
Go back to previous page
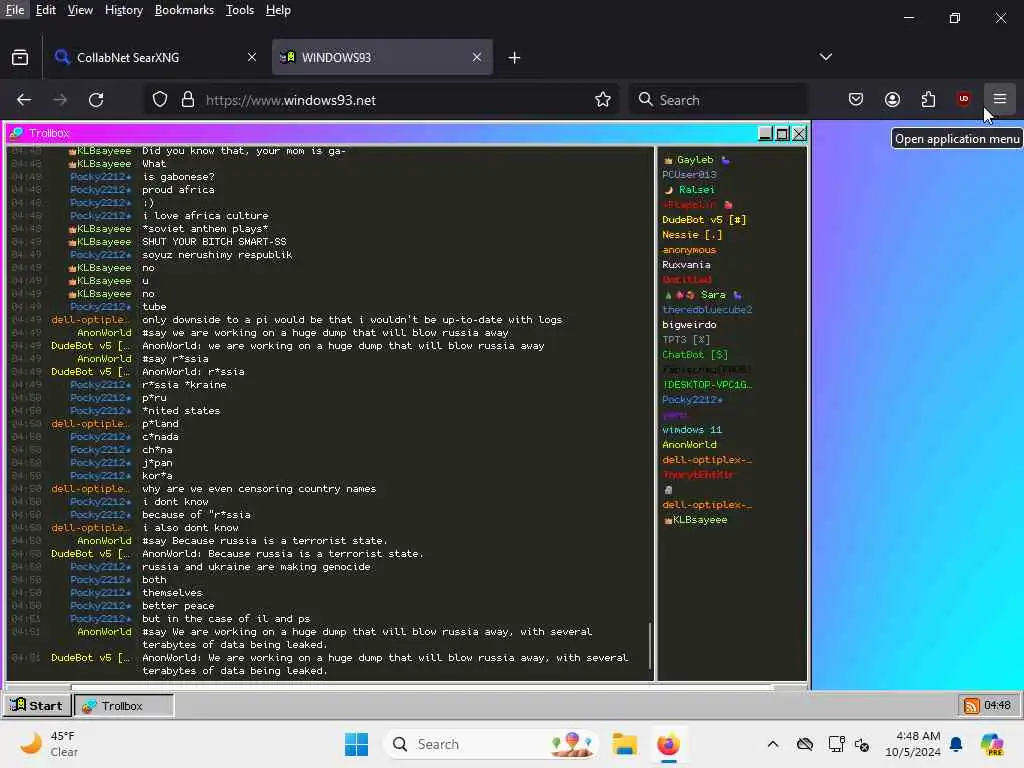point(24,99)
